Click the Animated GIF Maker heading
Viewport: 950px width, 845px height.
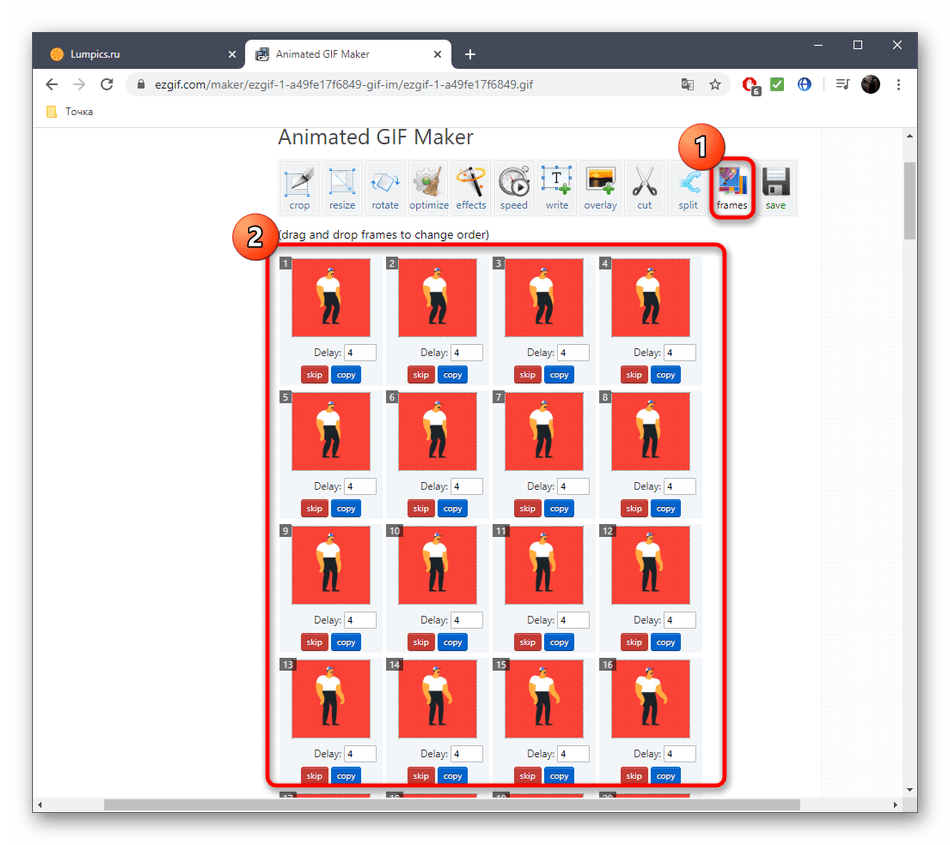point(376,138)
